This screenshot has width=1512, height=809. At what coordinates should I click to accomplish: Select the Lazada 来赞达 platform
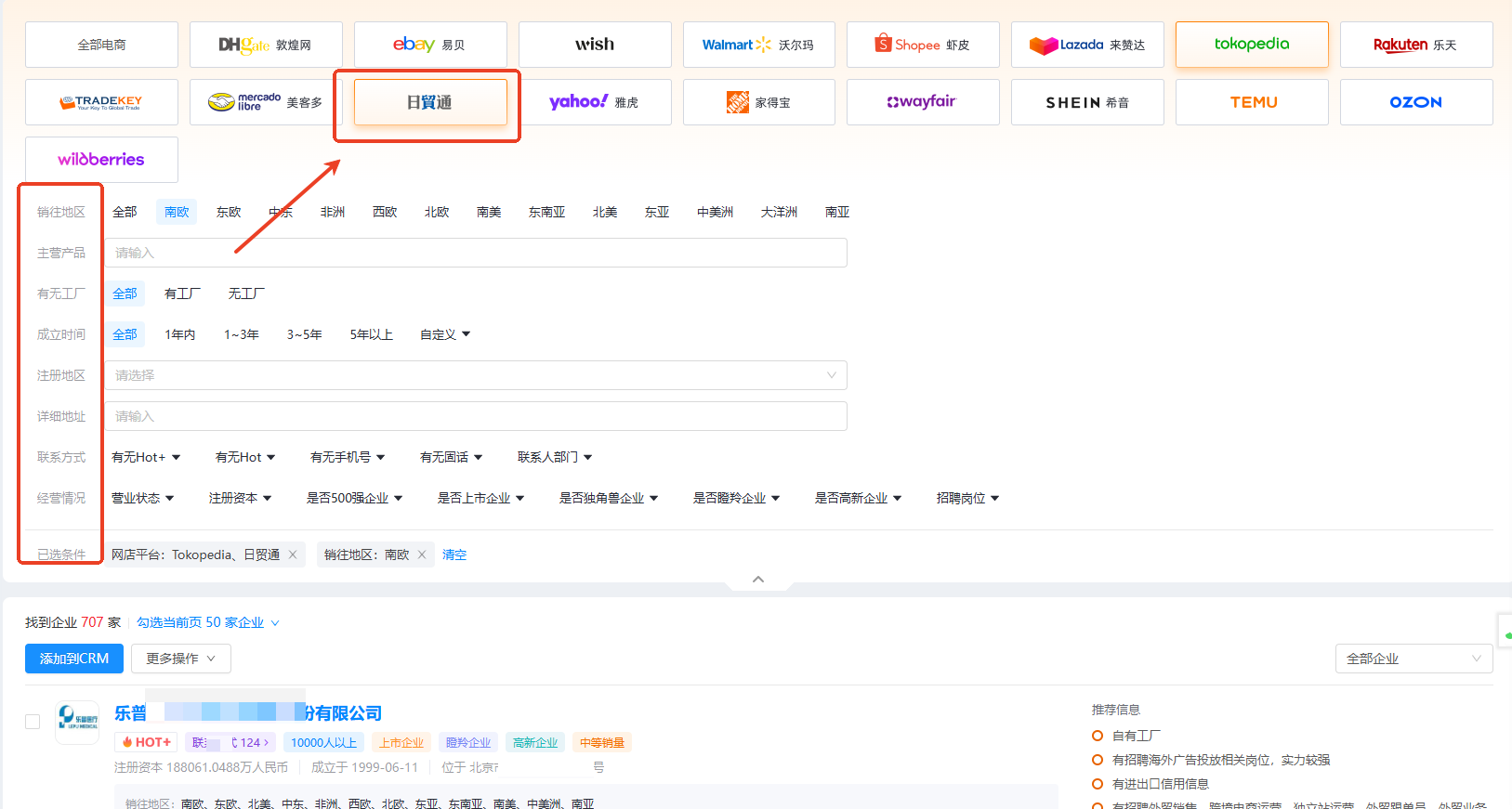(1087, 45)
